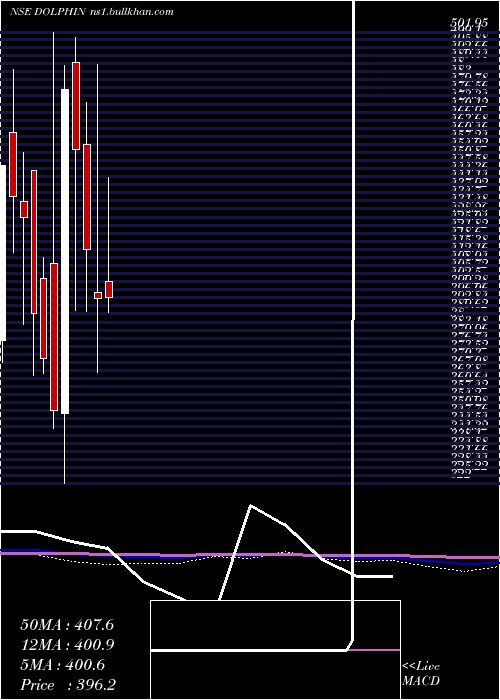This screenshot has width=500, height=700.
Task: Click the '5MA : 400.6' reading
Action: 62,665
